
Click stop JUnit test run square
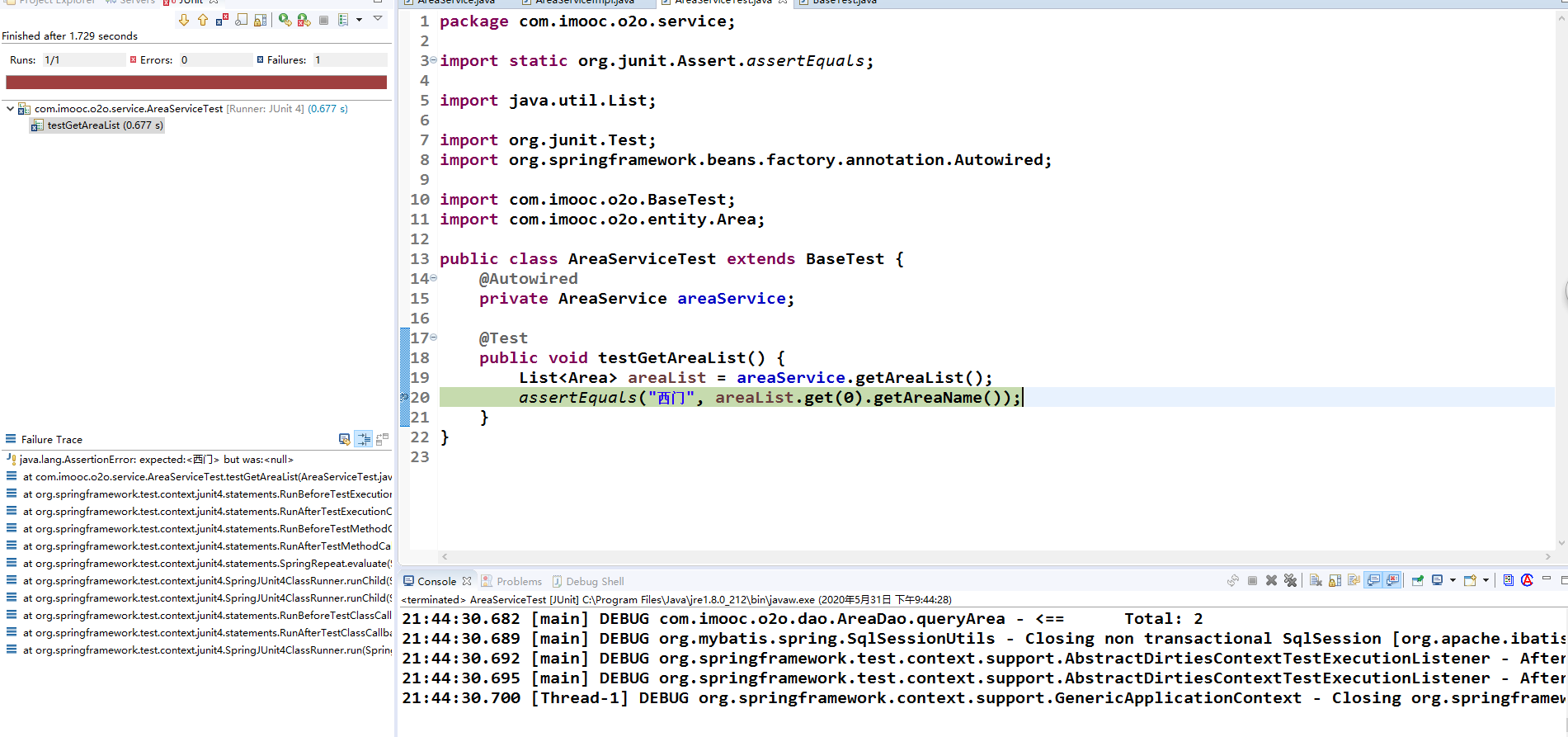click(323, 20)
